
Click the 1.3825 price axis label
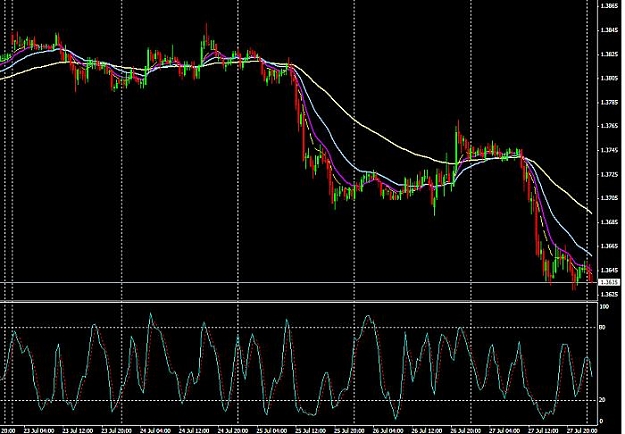pyautogui.click(x=610, y=54)
